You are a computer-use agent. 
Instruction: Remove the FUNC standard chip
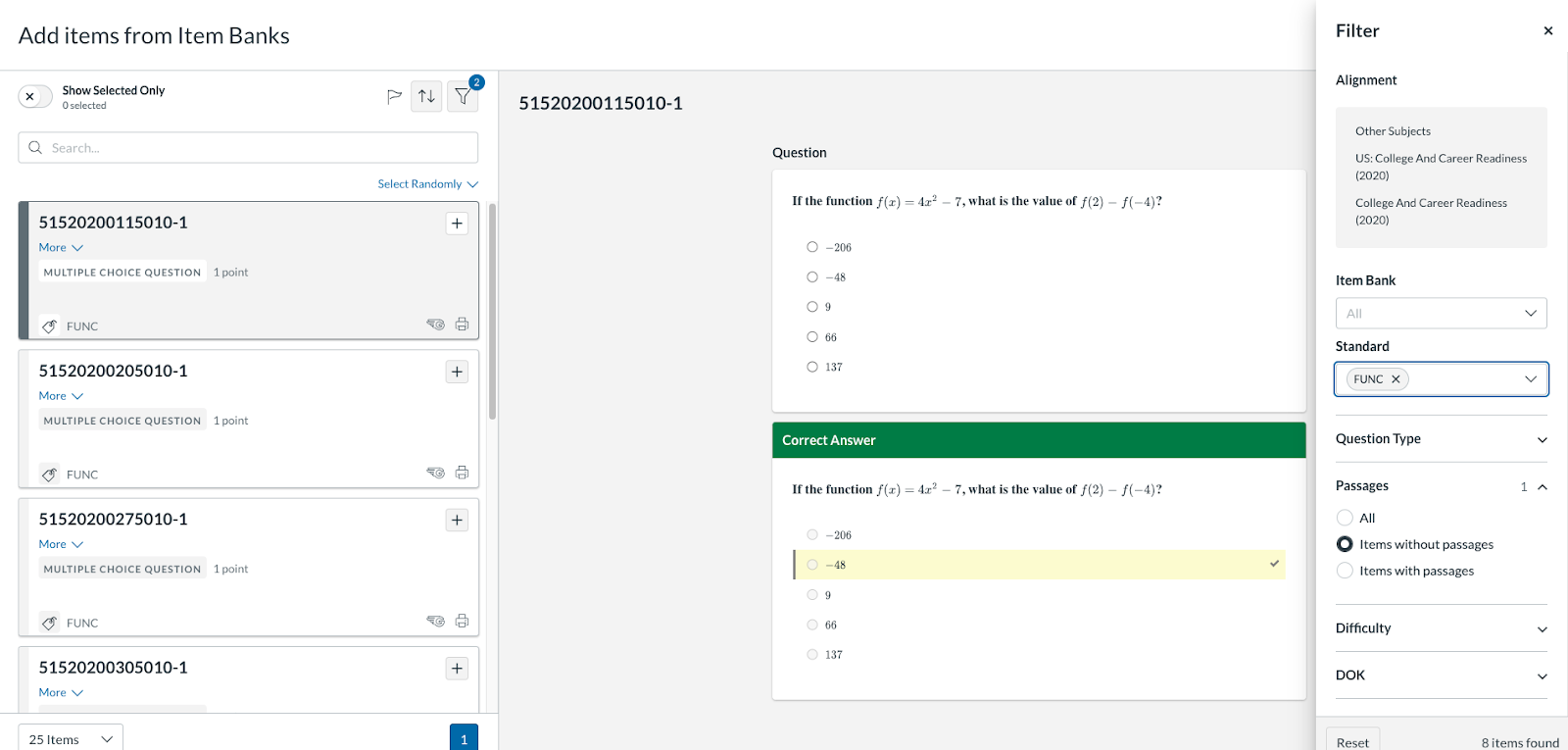coord(1396,379)
